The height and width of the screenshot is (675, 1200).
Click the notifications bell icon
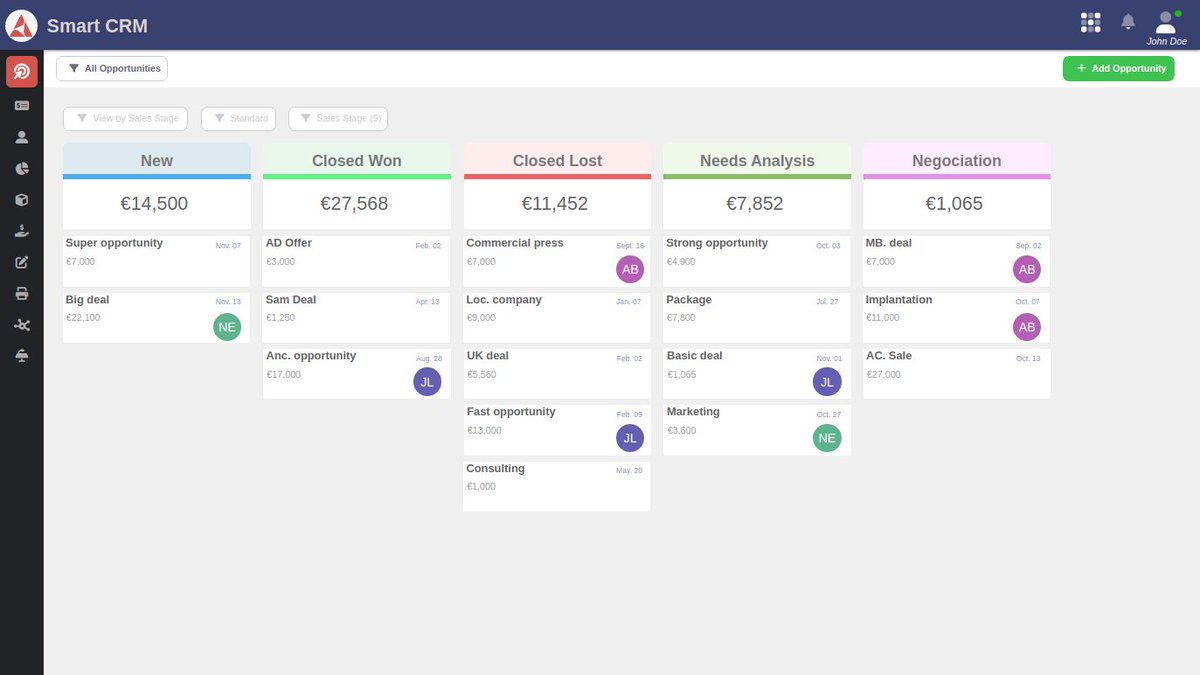[1128, 20]
